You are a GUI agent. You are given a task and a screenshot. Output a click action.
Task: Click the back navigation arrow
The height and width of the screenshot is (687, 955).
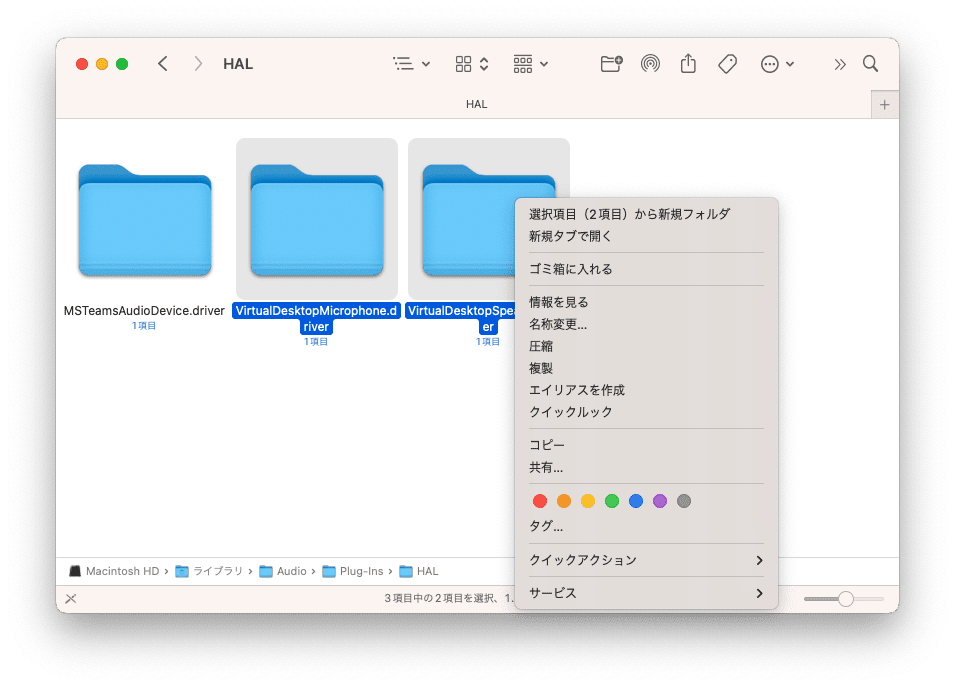click(x=163, y=64)
